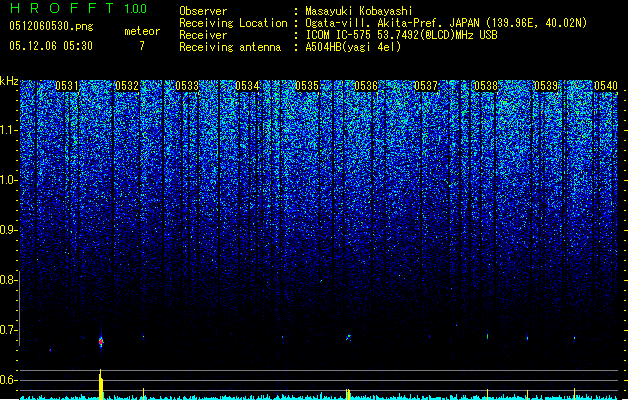Select the Observer field label
This screenshot has height=400, width=629.
tap(203, 11)
